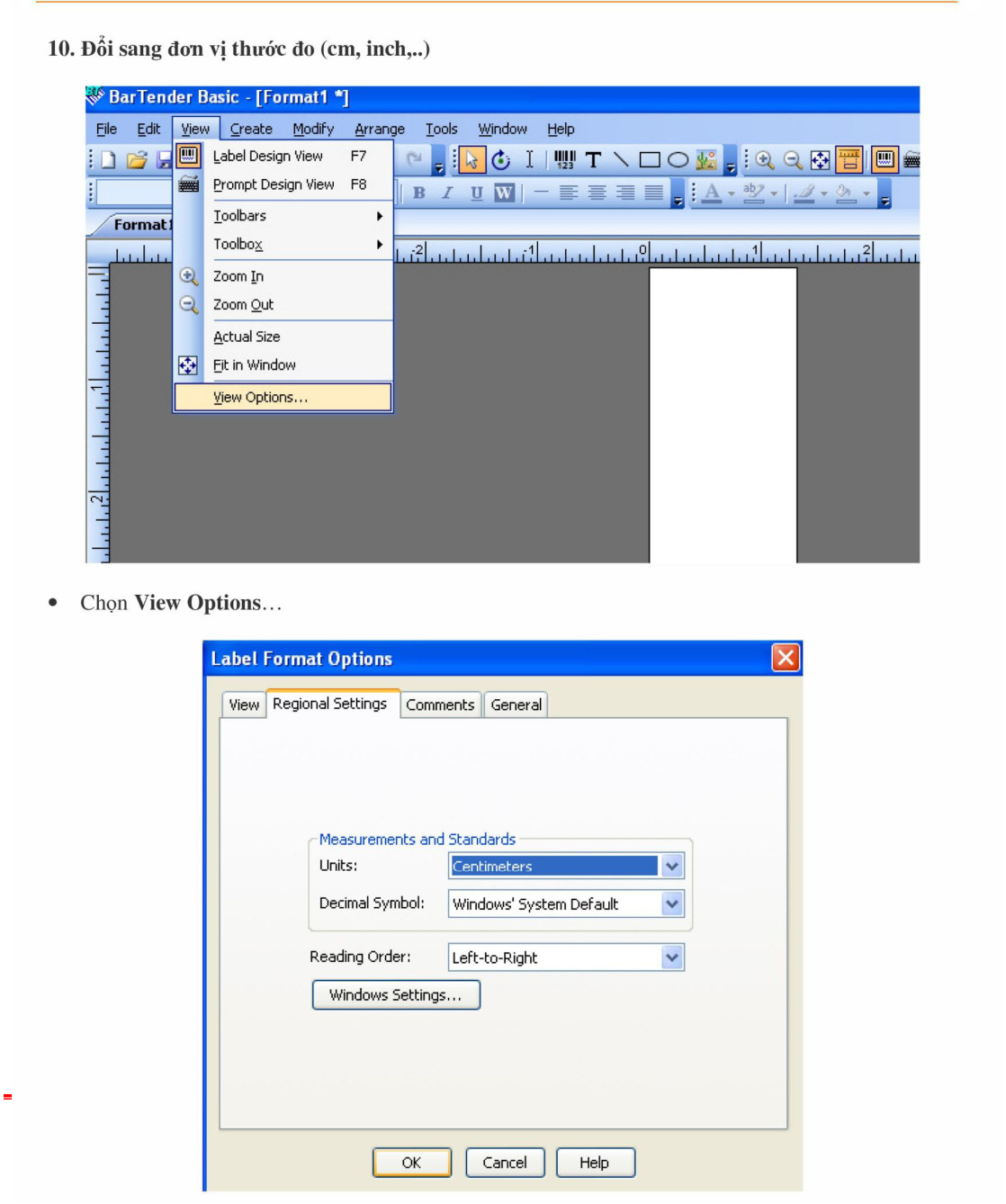The height and width of the screenshot is (1204, 1006).
Task: Justify text alignment
Action: (654, 193)
